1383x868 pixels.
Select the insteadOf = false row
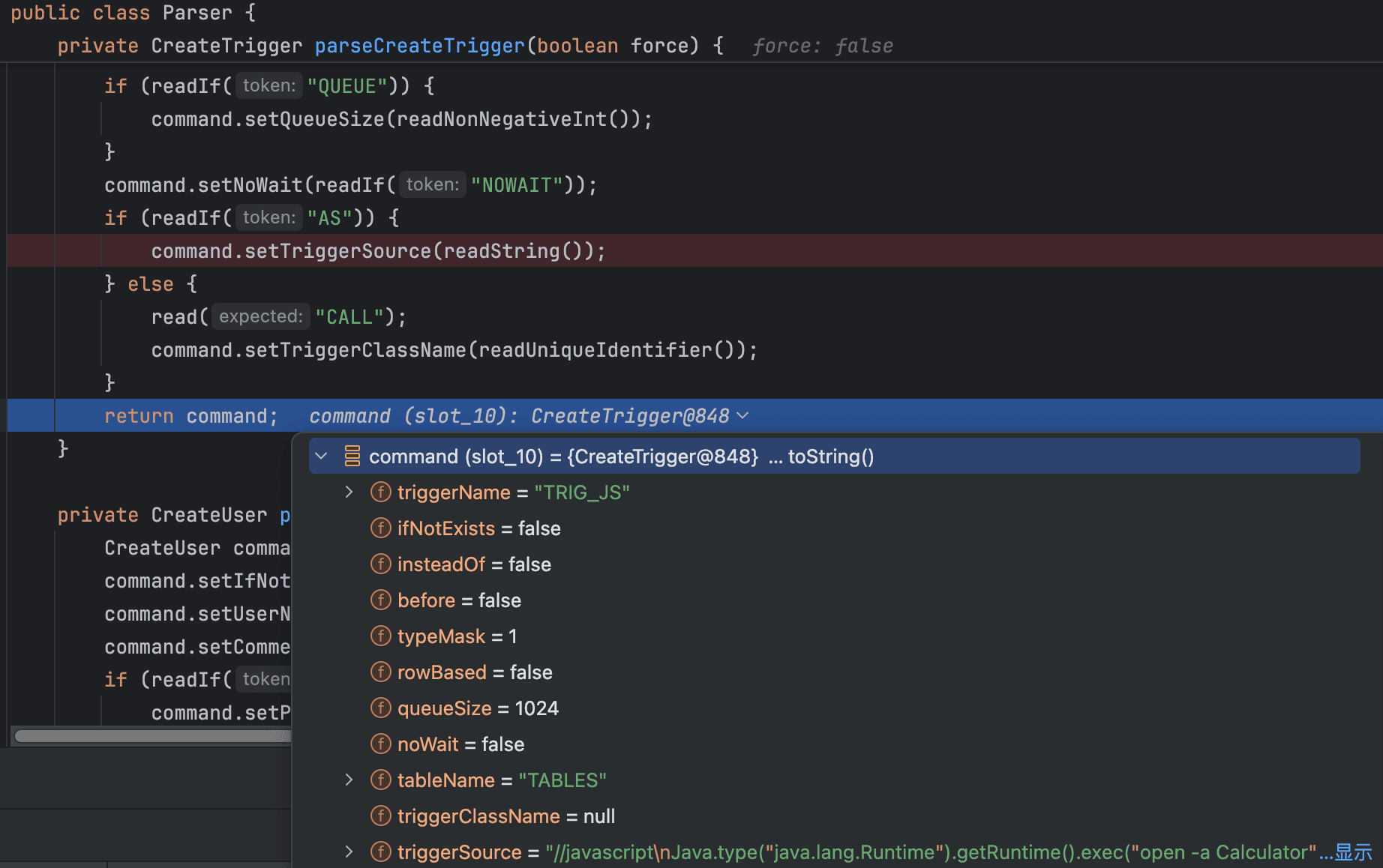tap(834, 564)
